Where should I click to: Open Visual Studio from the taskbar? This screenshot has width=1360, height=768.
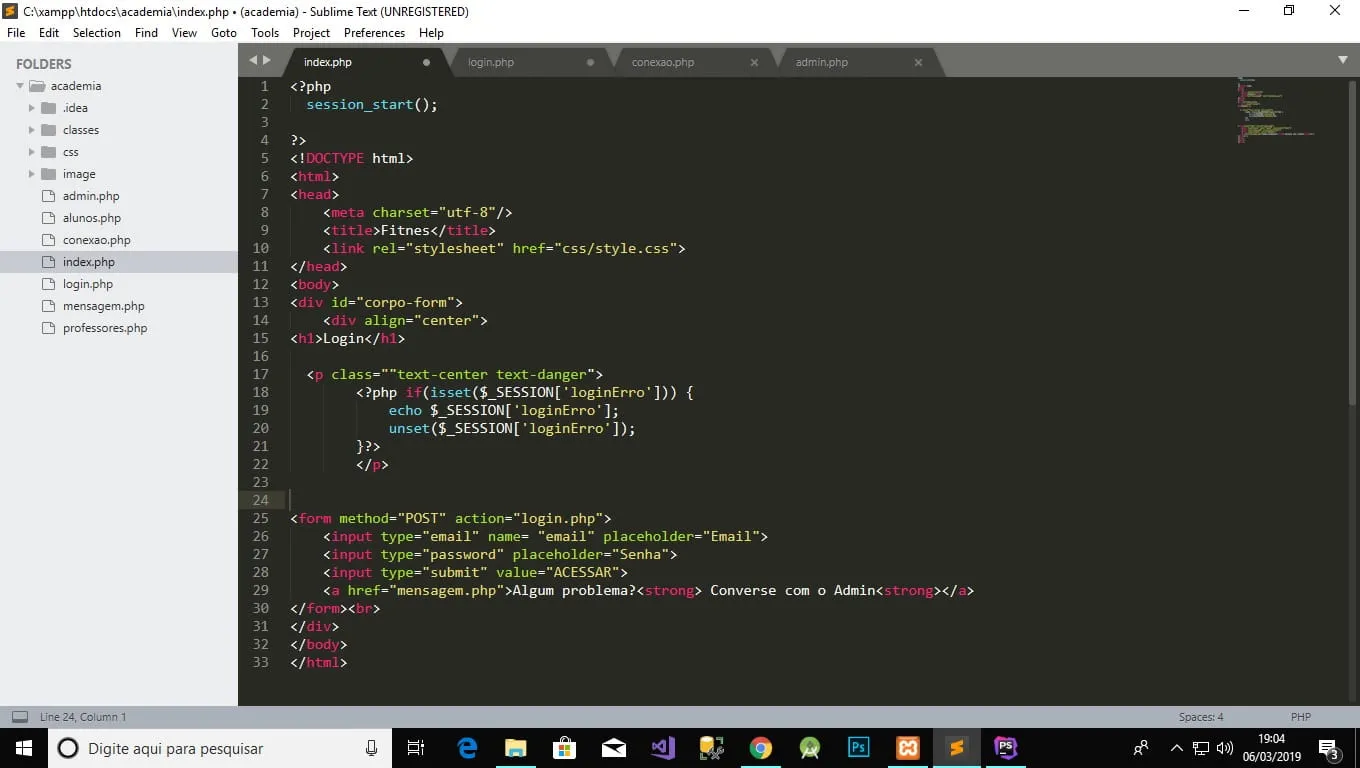point(662,748)
